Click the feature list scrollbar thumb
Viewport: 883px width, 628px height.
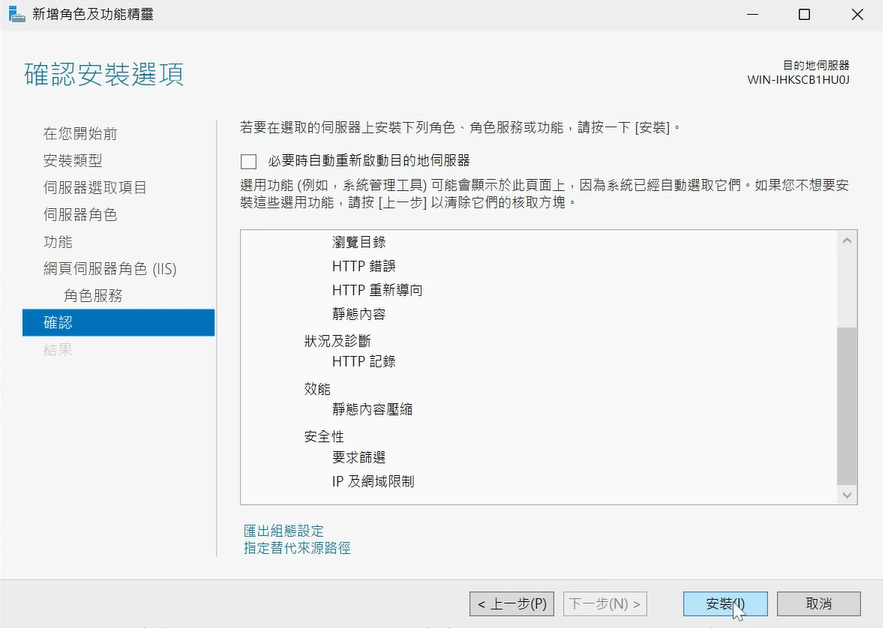(x=847, y=406)
